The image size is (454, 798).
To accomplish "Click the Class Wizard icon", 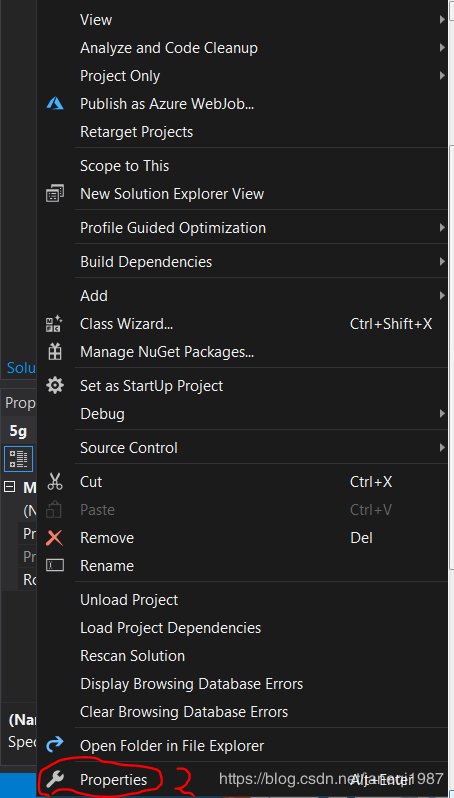I will 54,324.
